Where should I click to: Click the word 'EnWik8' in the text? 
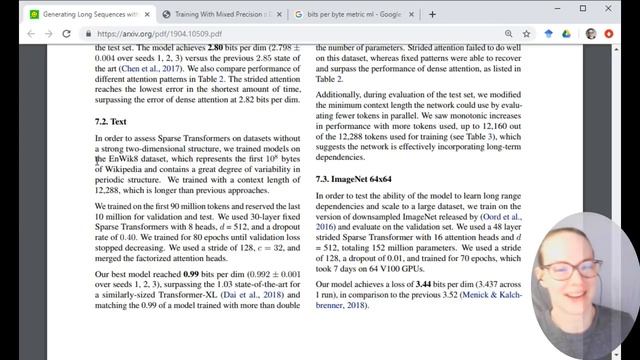(124, 159)
